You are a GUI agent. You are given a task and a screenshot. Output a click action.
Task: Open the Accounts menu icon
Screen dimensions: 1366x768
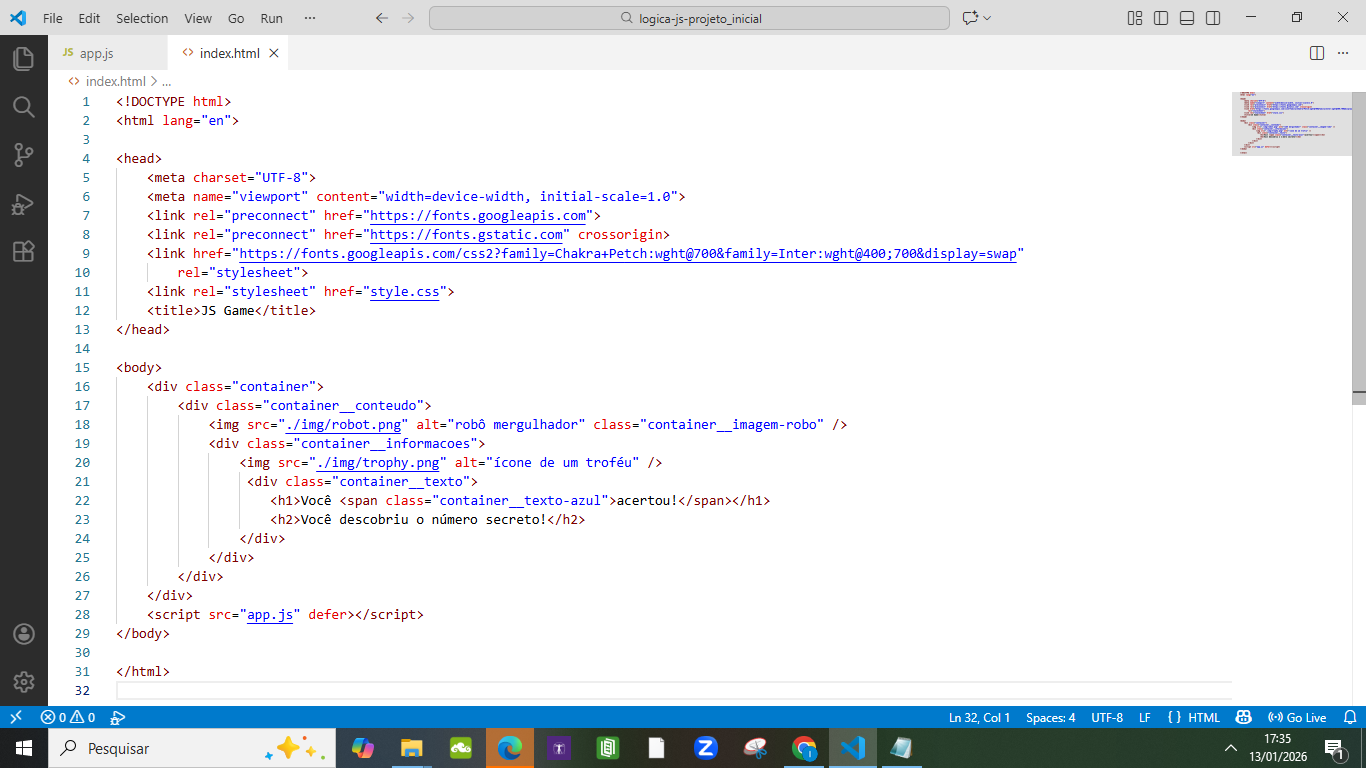click(x=23, y=634)
